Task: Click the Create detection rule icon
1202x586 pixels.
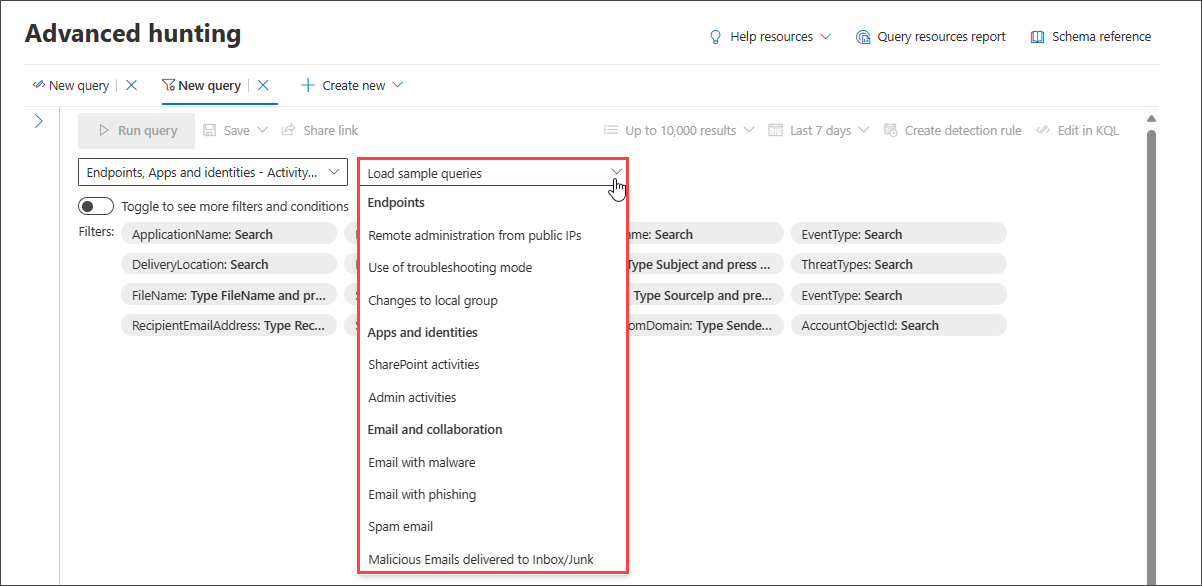Action: pos(889,129)
